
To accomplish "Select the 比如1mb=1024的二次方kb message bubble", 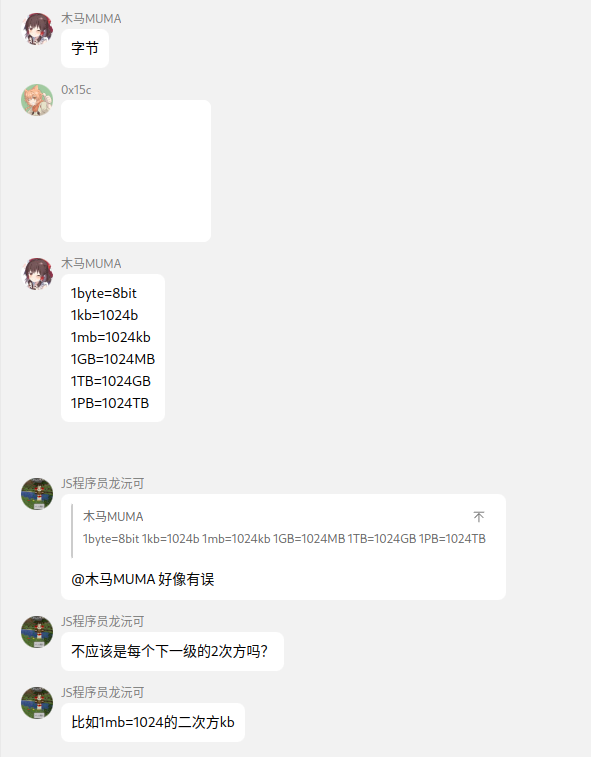I will click(x=153, y=722).
